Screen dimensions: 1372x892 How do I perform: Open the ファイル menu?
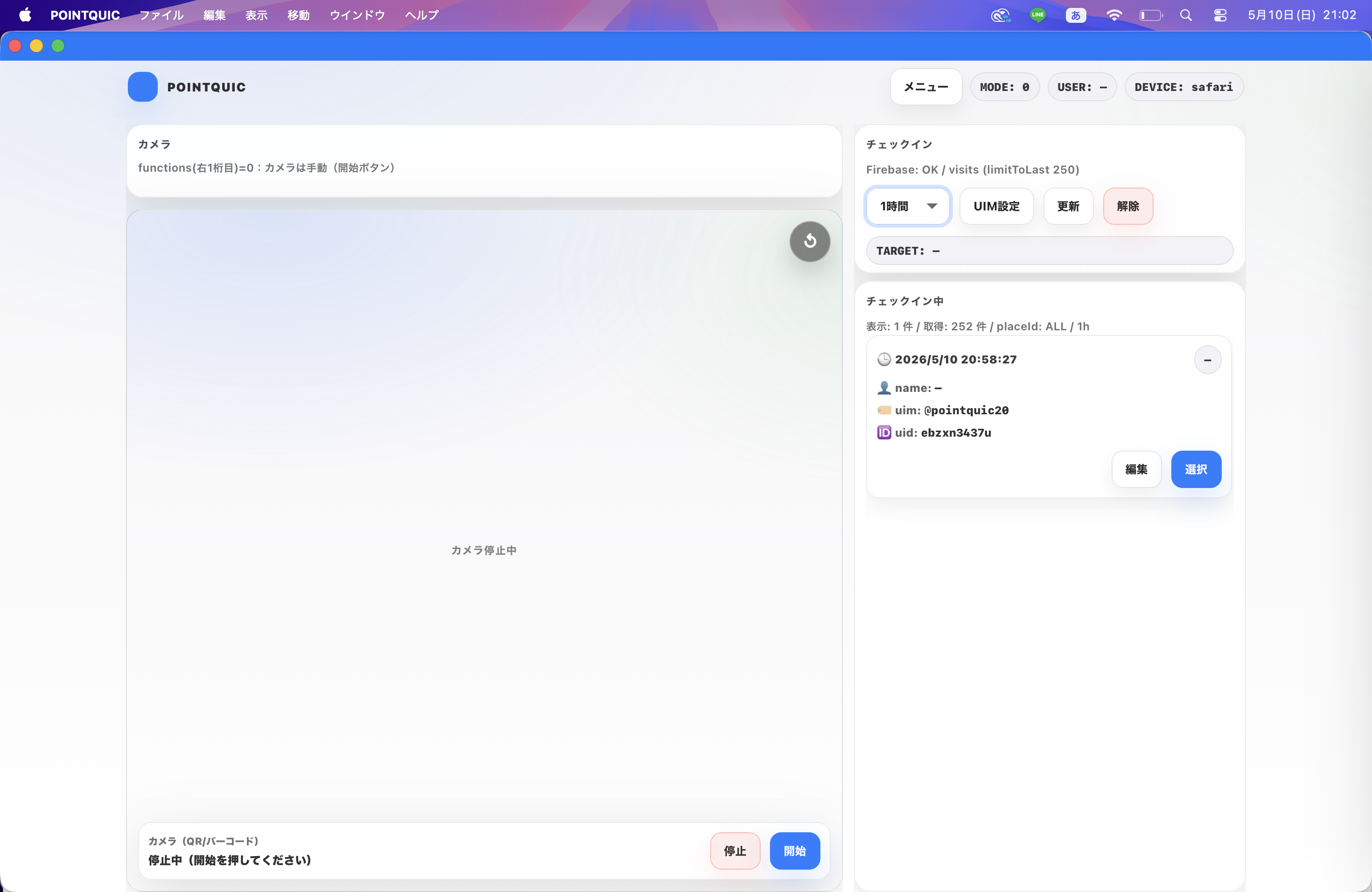click(161, 15)
